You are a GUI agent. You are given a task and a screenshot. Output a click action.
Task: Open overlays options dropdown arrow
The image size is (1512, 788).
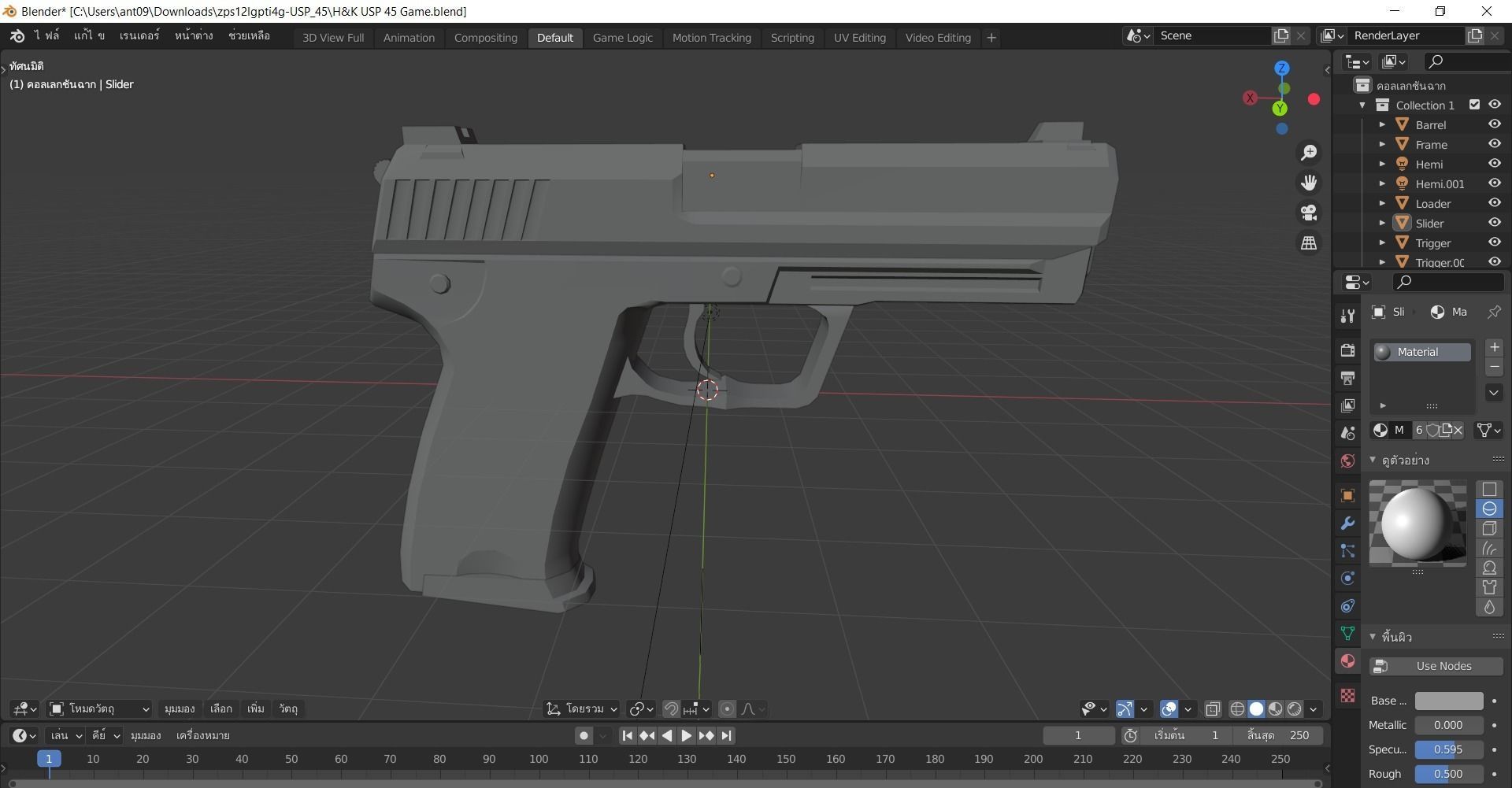(1188, 709)
